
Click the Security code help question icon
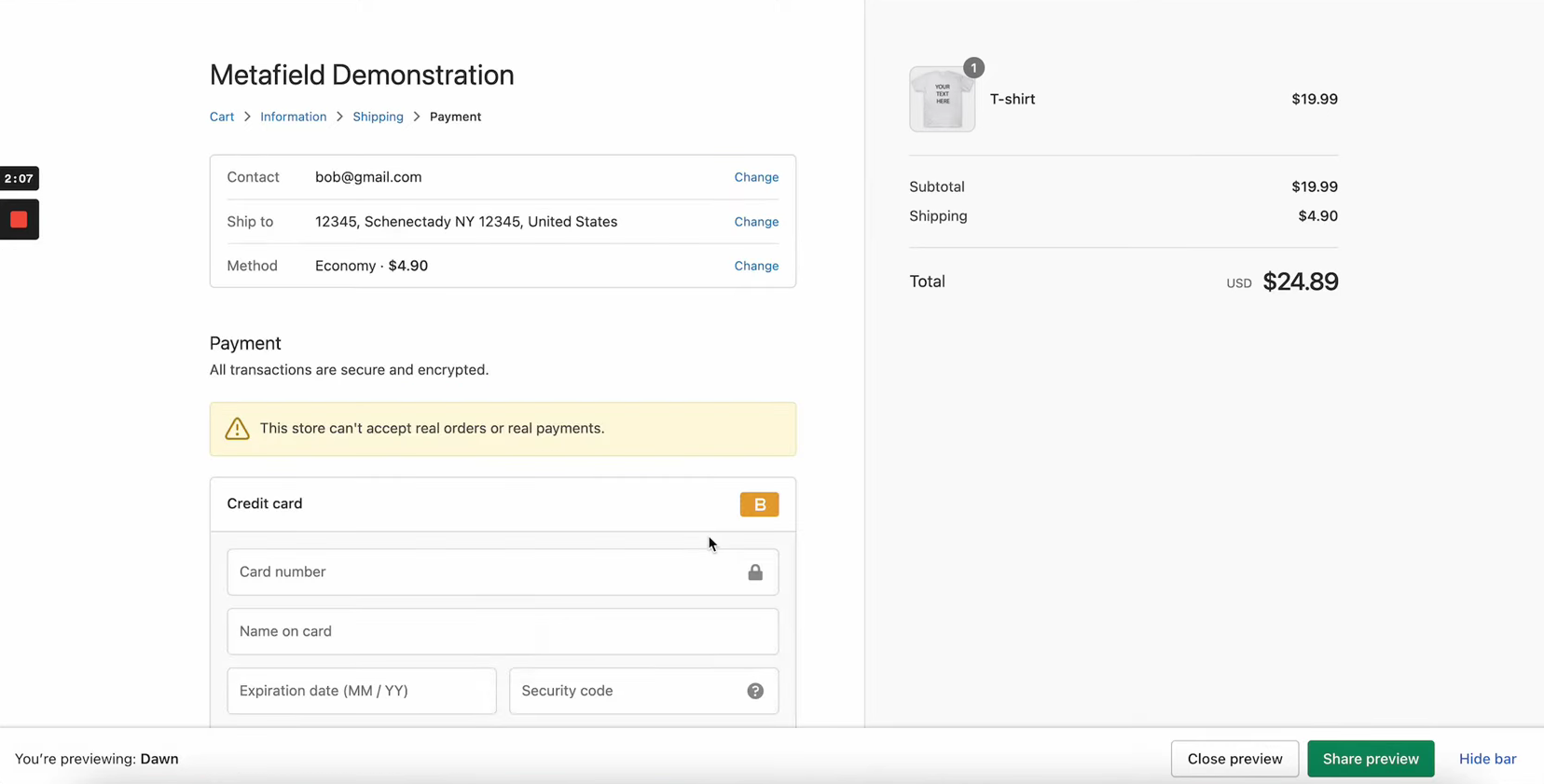coord(755,691)
